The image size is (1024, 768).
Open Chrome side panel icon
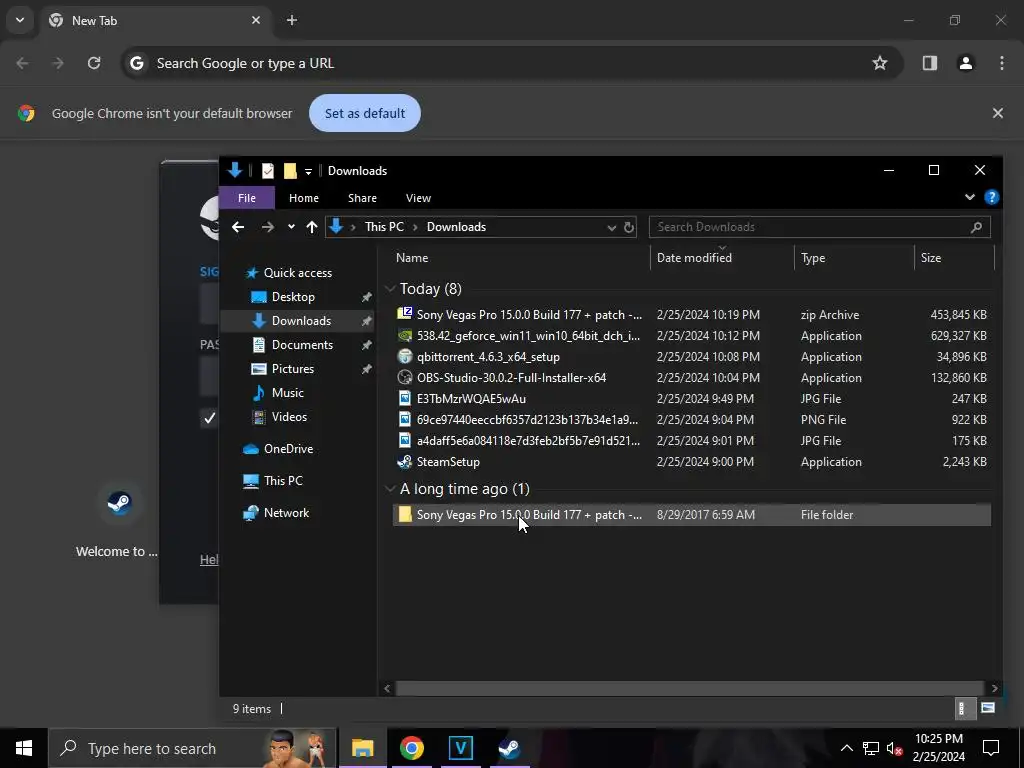click(x=929, y=63)
